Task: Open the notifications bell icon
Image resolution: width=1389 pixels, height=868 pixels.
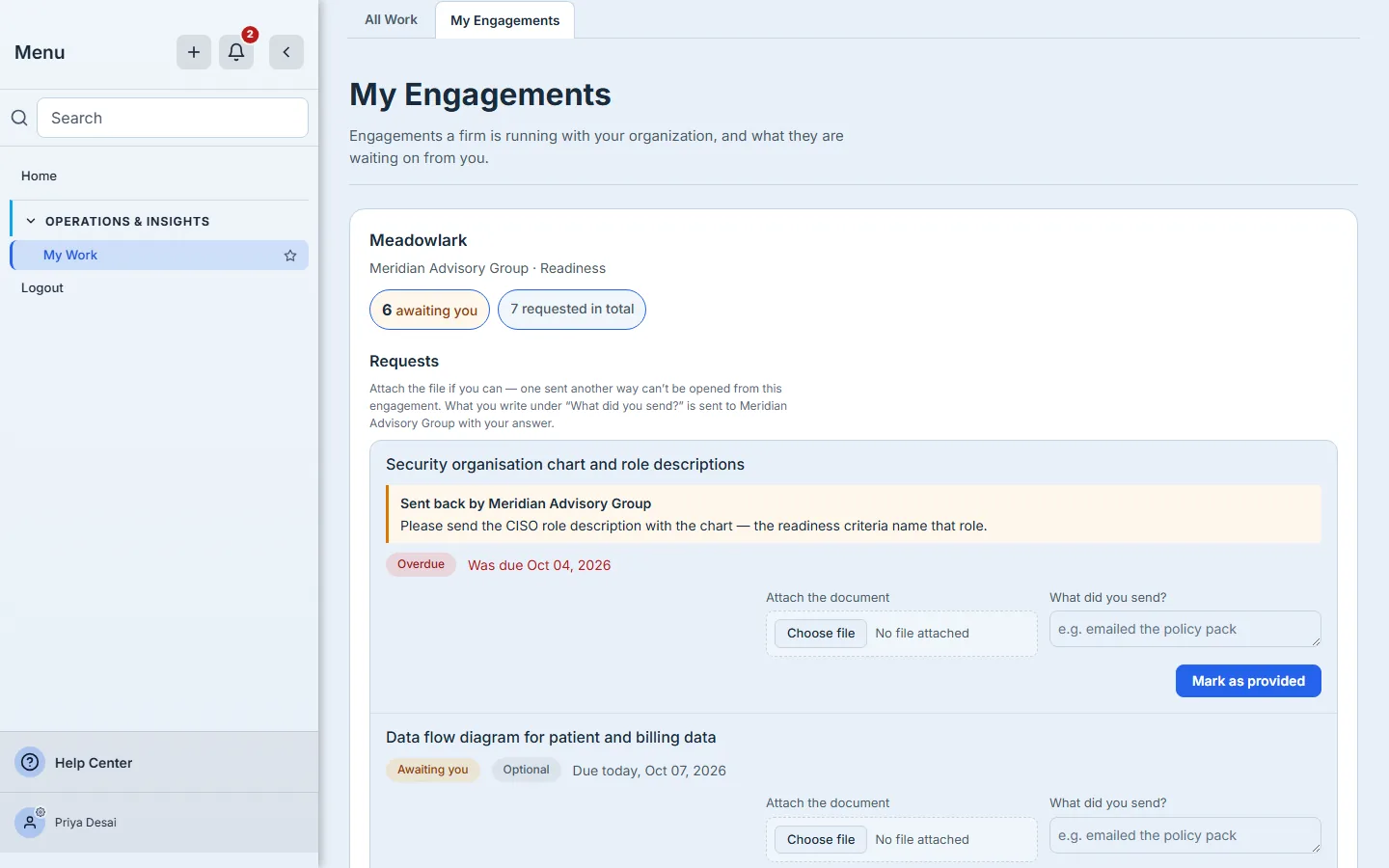Action: click(236, 52)
